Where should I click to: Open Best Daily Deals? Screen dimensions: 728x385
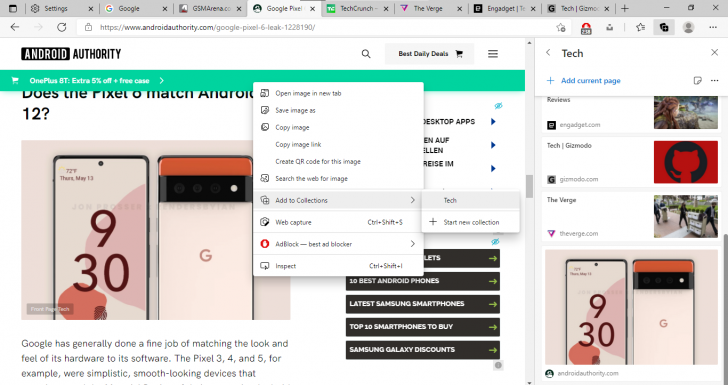pyautogui.click(x=429, y=54)
